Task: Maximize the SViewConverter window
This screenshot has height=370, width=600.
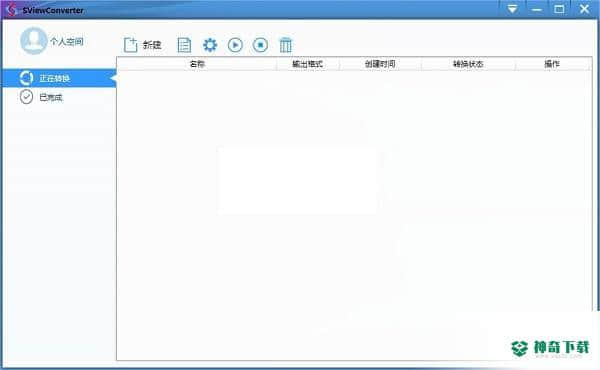Action: point(559,9)
